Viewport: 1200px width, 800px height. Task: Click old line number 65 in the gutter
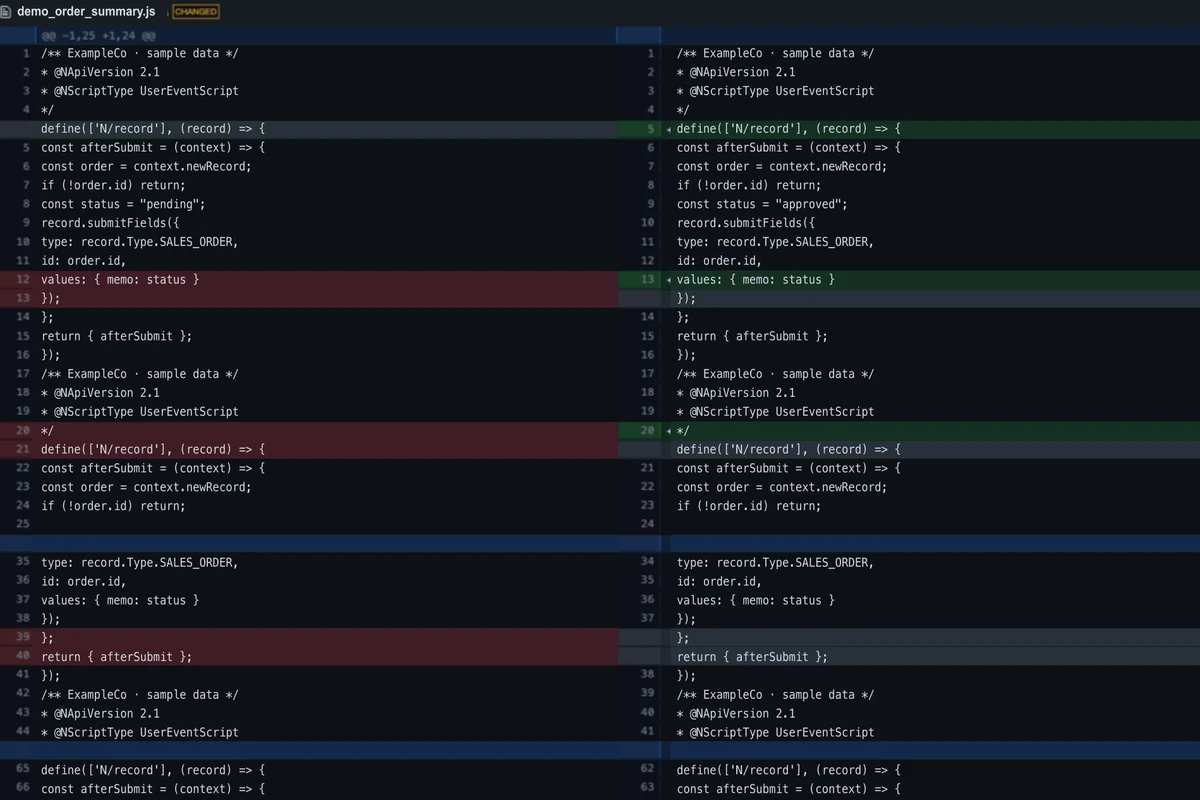pos(22,770)
